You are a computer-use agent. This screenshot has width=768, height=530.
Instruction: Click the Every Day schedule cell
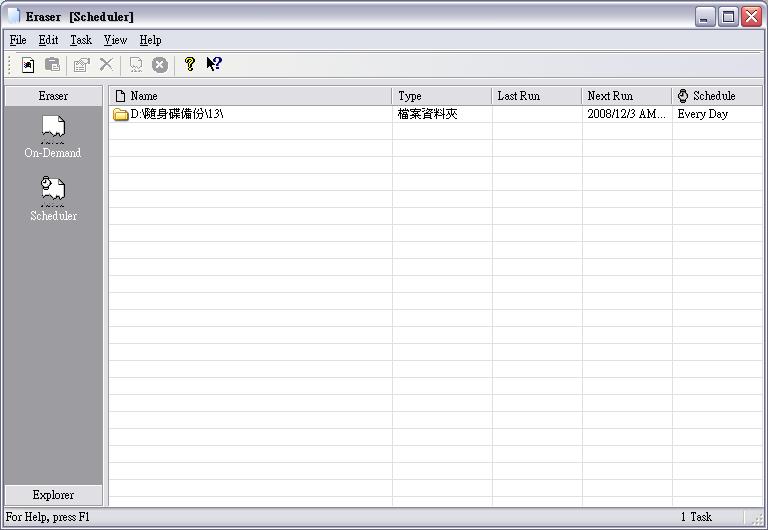coord(703,114)
